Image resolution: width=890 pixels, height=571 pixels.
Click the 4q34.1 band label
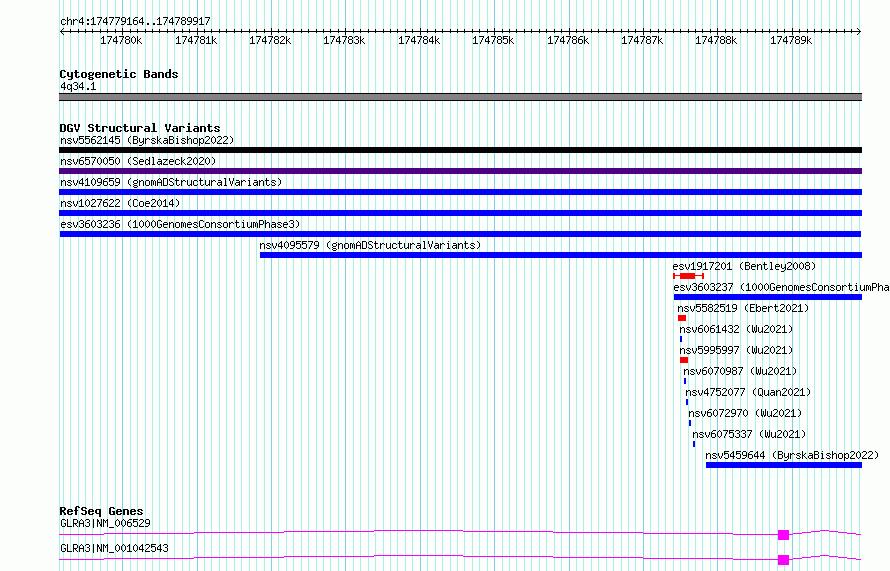coord(78,86)
